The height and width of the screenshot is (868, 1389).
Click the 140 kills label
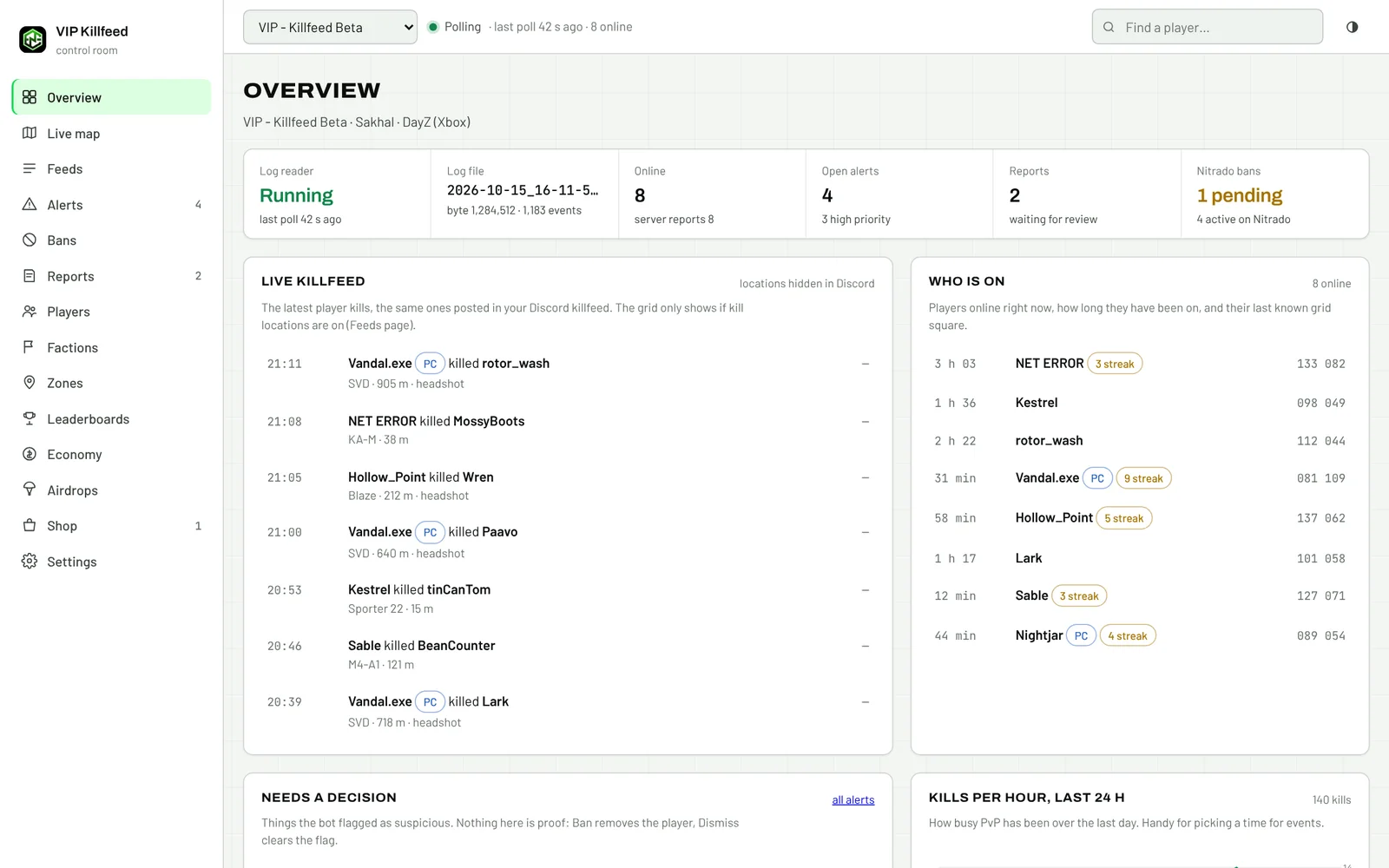pos(1332,800)
